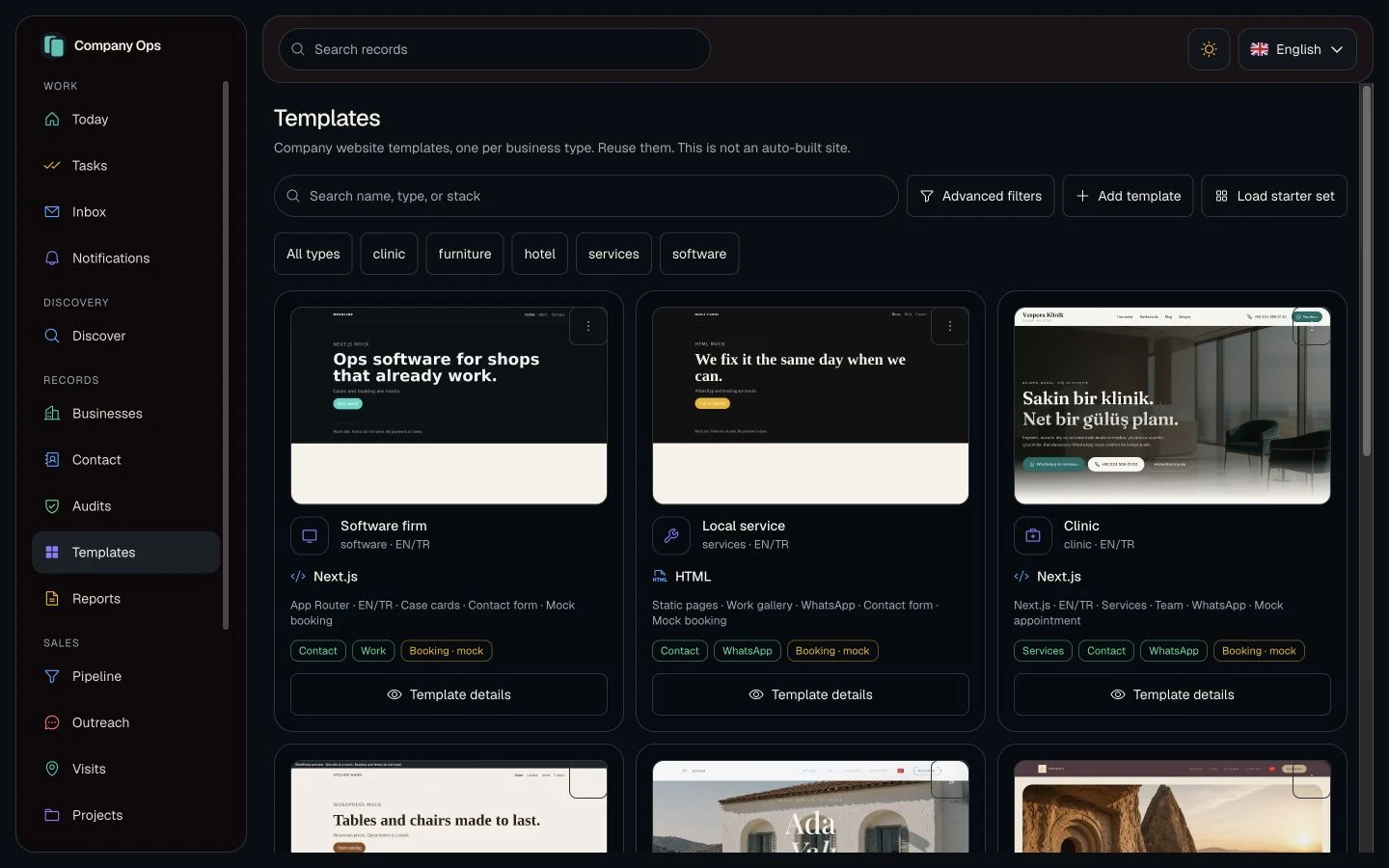Open the Today sidebar item
Image resolution: width=1389 pixels, height=868 pixels.
(x=126, y=120)
